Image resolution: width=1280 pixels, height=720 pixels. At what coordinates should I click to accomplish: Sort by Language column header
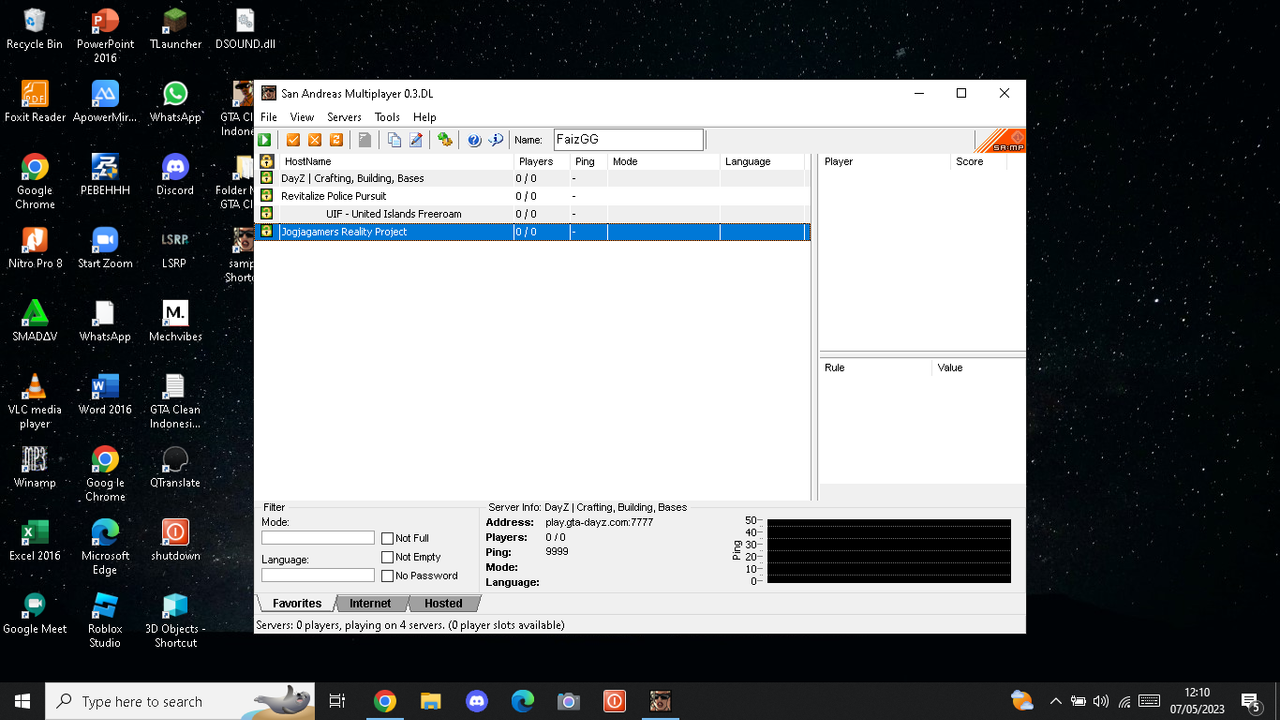pyautogui.click(x=762, y=161)
